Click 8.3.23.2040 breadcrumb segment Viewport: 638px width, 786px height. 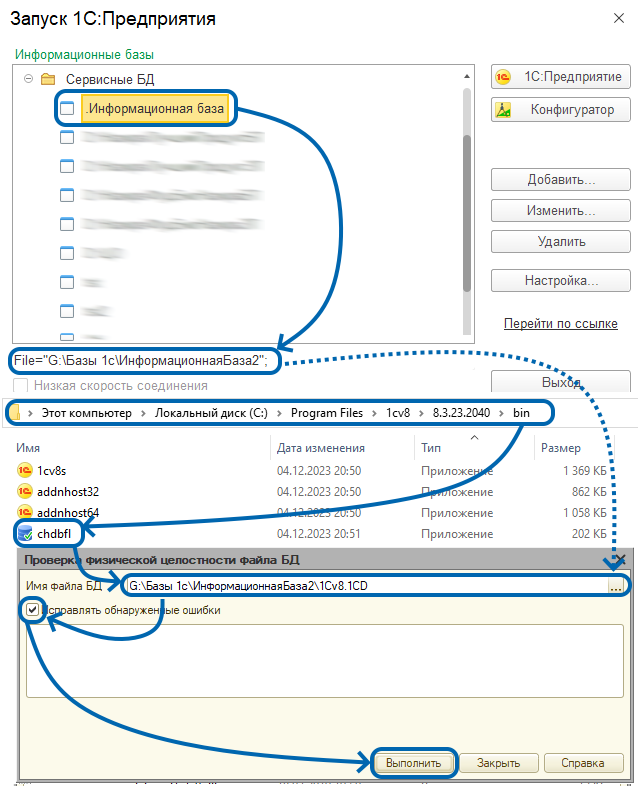(461, 413)
